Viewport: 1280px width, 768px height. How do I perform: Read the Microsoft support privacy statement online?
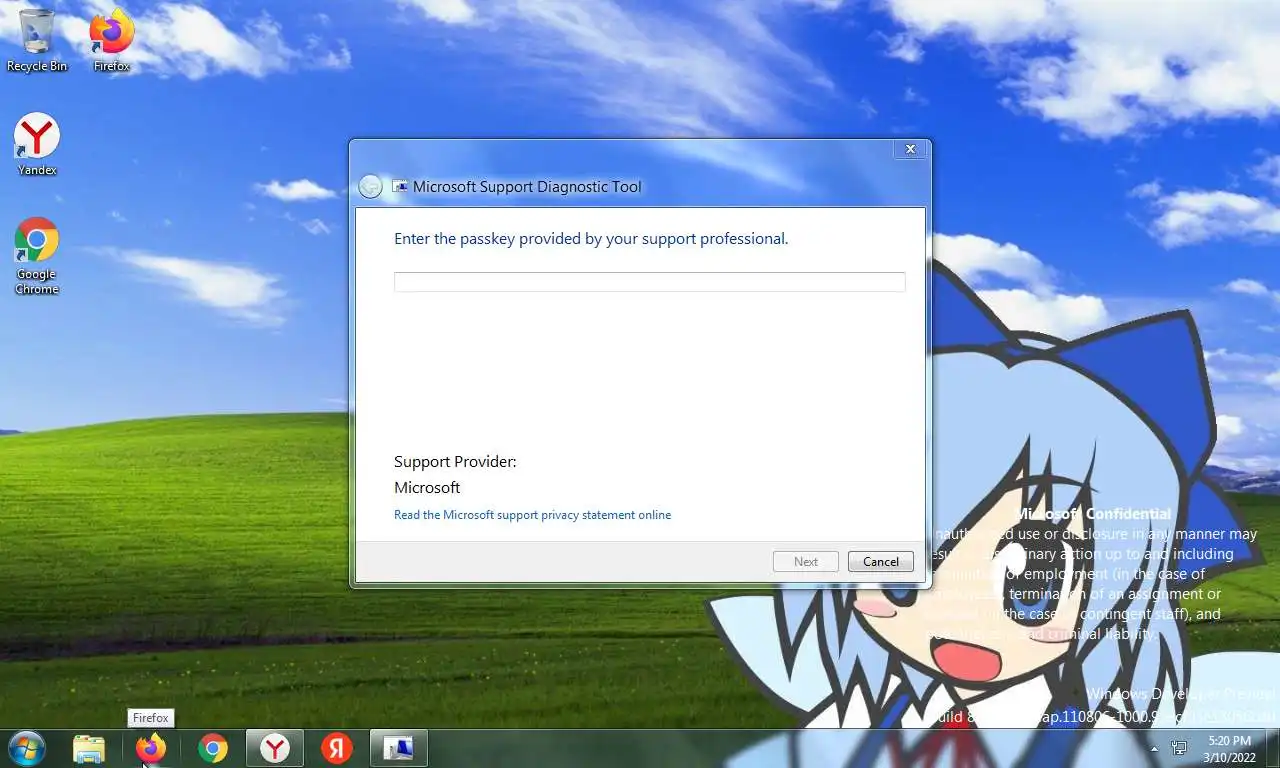coord(532,515)
